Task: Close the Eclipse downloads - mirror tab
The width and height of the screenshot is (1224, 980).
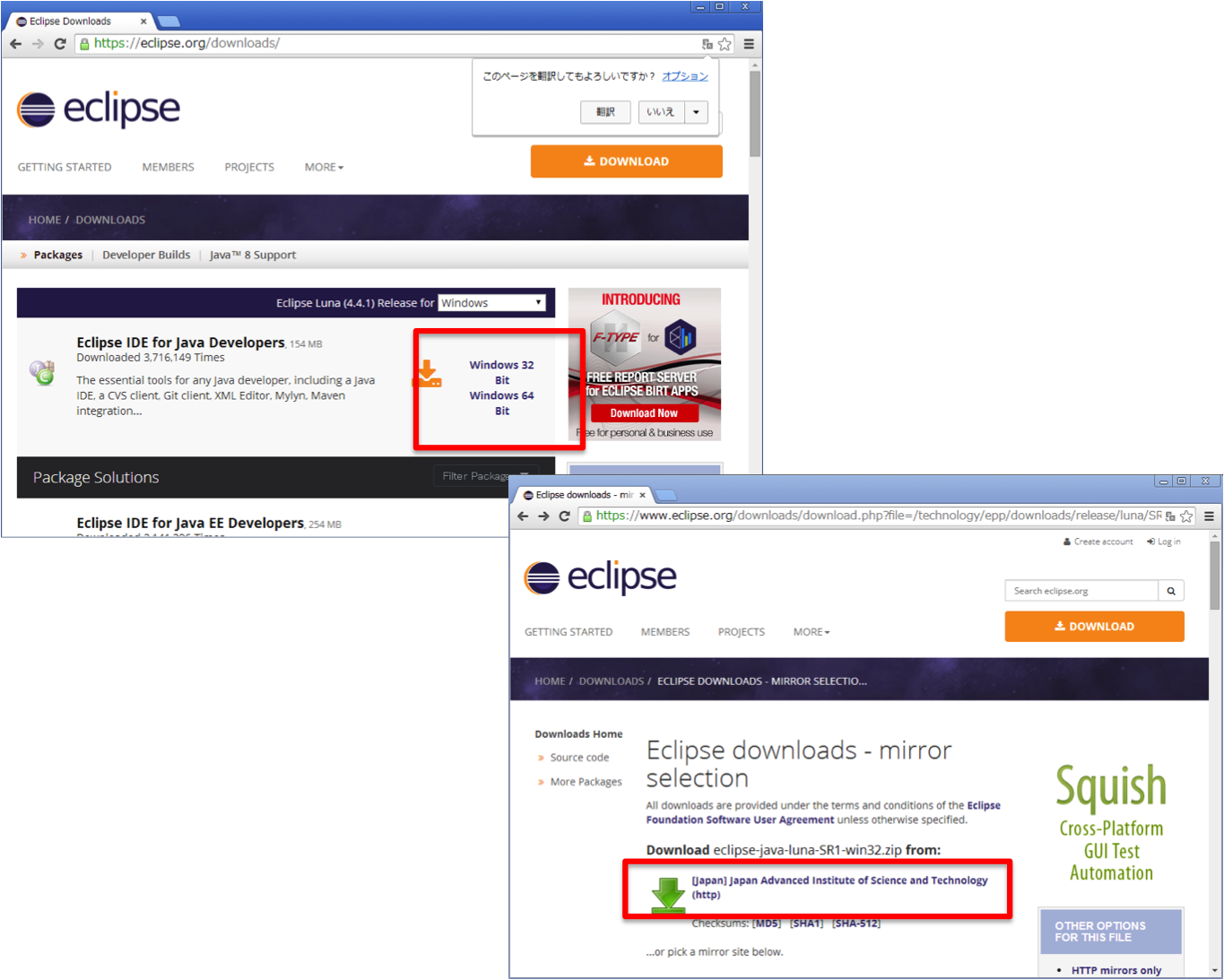Action: click(642, 495)
